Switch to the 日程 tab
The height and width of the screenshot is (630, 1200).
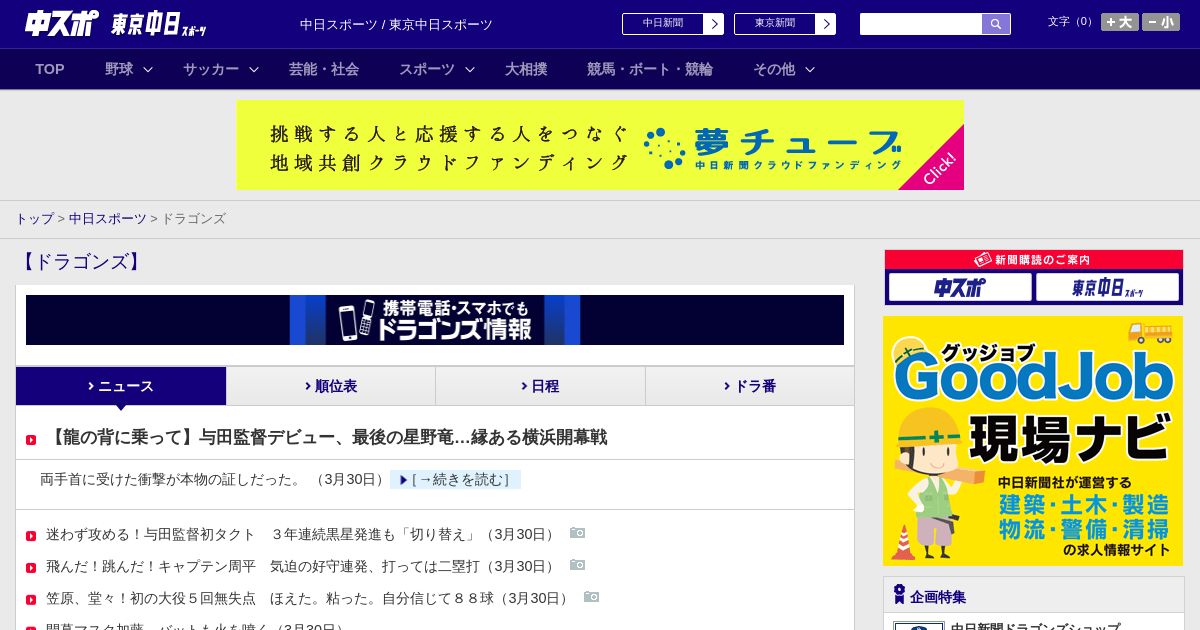(x=540, y=386)
